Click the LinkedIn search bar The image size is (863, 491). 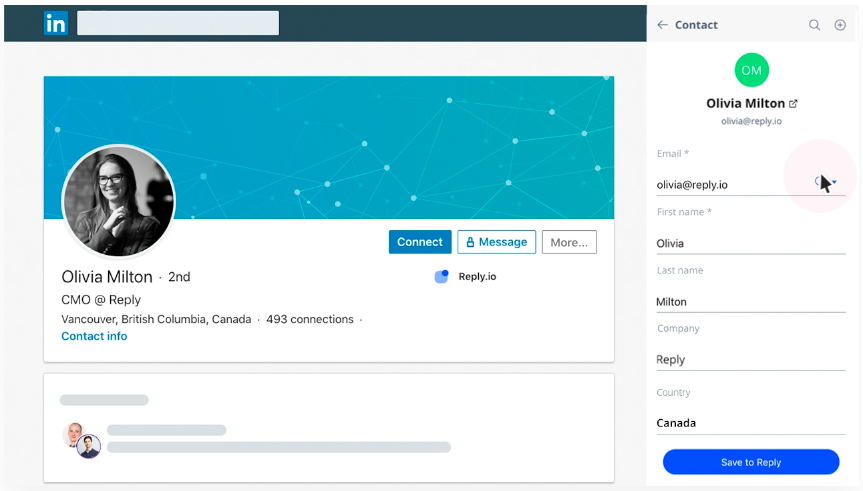coord(178,23)
